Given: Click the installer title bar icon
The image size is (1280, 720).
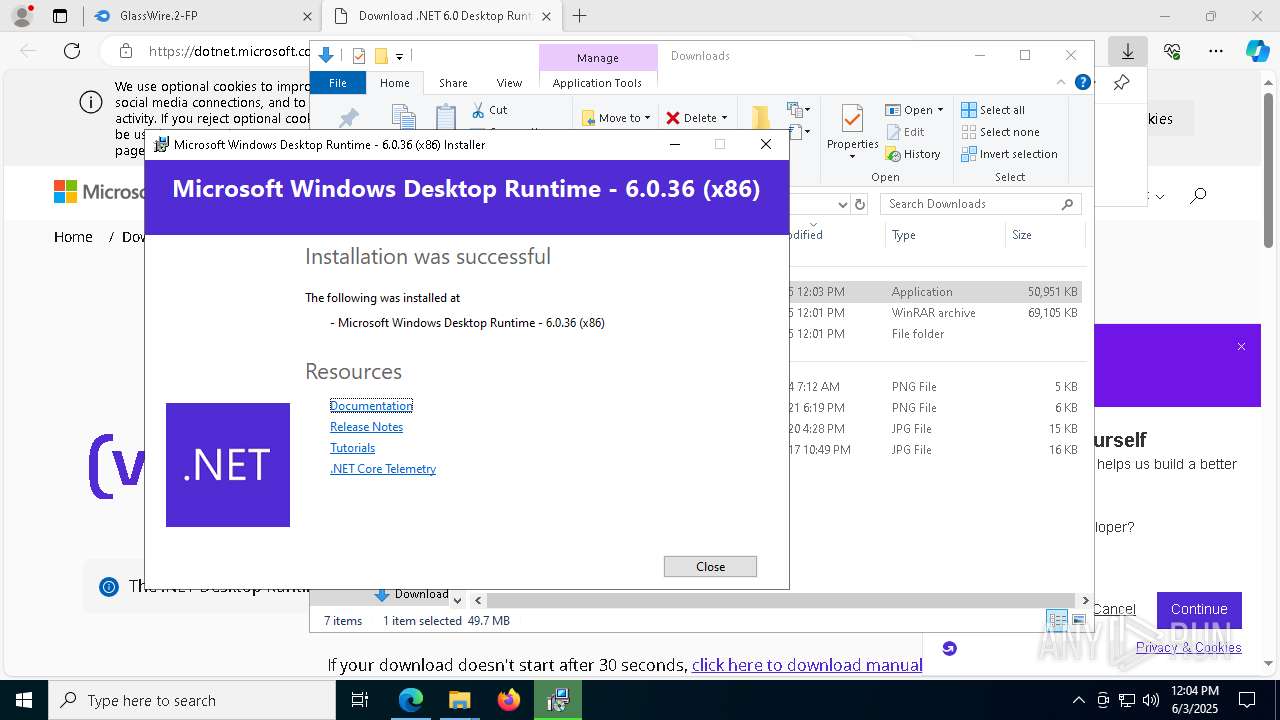Looking at the screenshot, I should pyautogui.click(x=161, y=144).
